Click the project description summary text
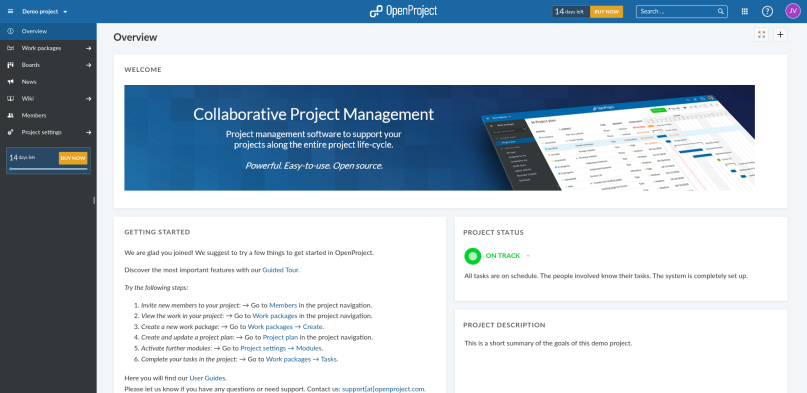Image resolution: width=807 pixels, height=393 pixels. [x=548, y=344]
